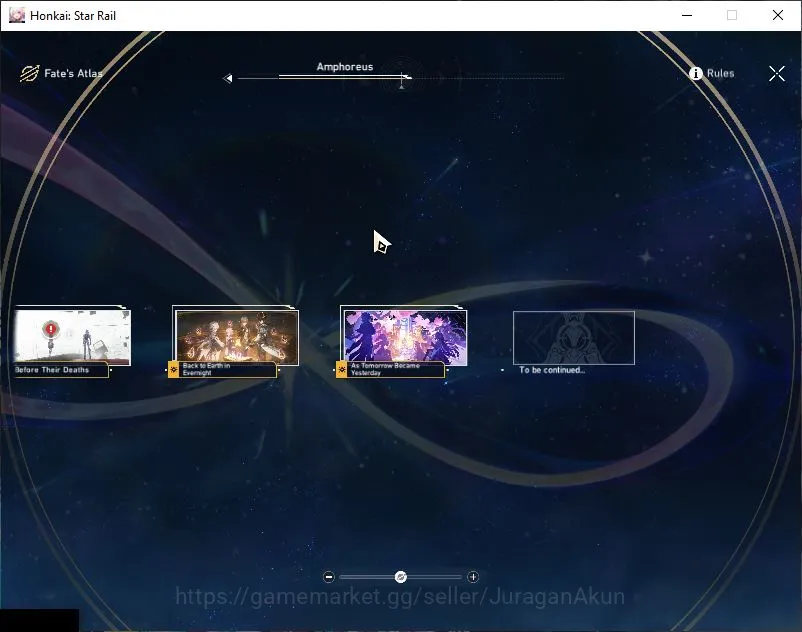
Task: Select the Amphoreus world label
Action: tap(345, 66)
